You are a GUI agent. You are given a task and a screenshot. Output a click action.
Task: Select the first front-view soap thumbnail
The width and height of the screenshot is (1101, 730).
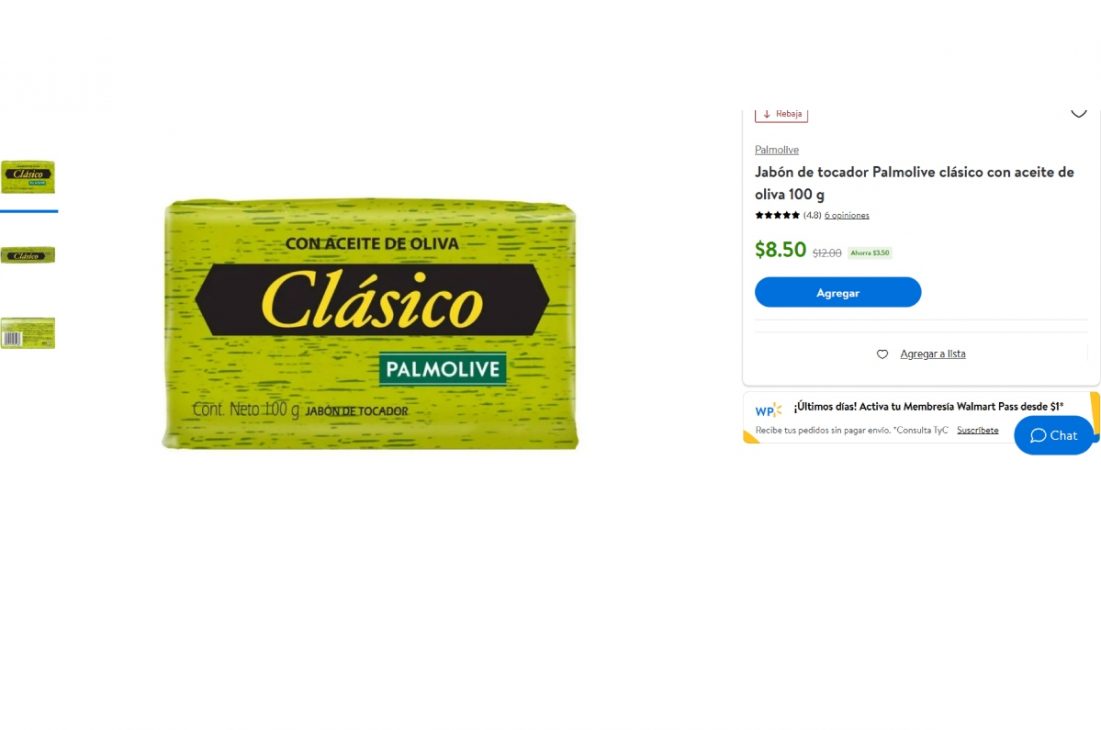pyautogui.click(x=28, y=177)
